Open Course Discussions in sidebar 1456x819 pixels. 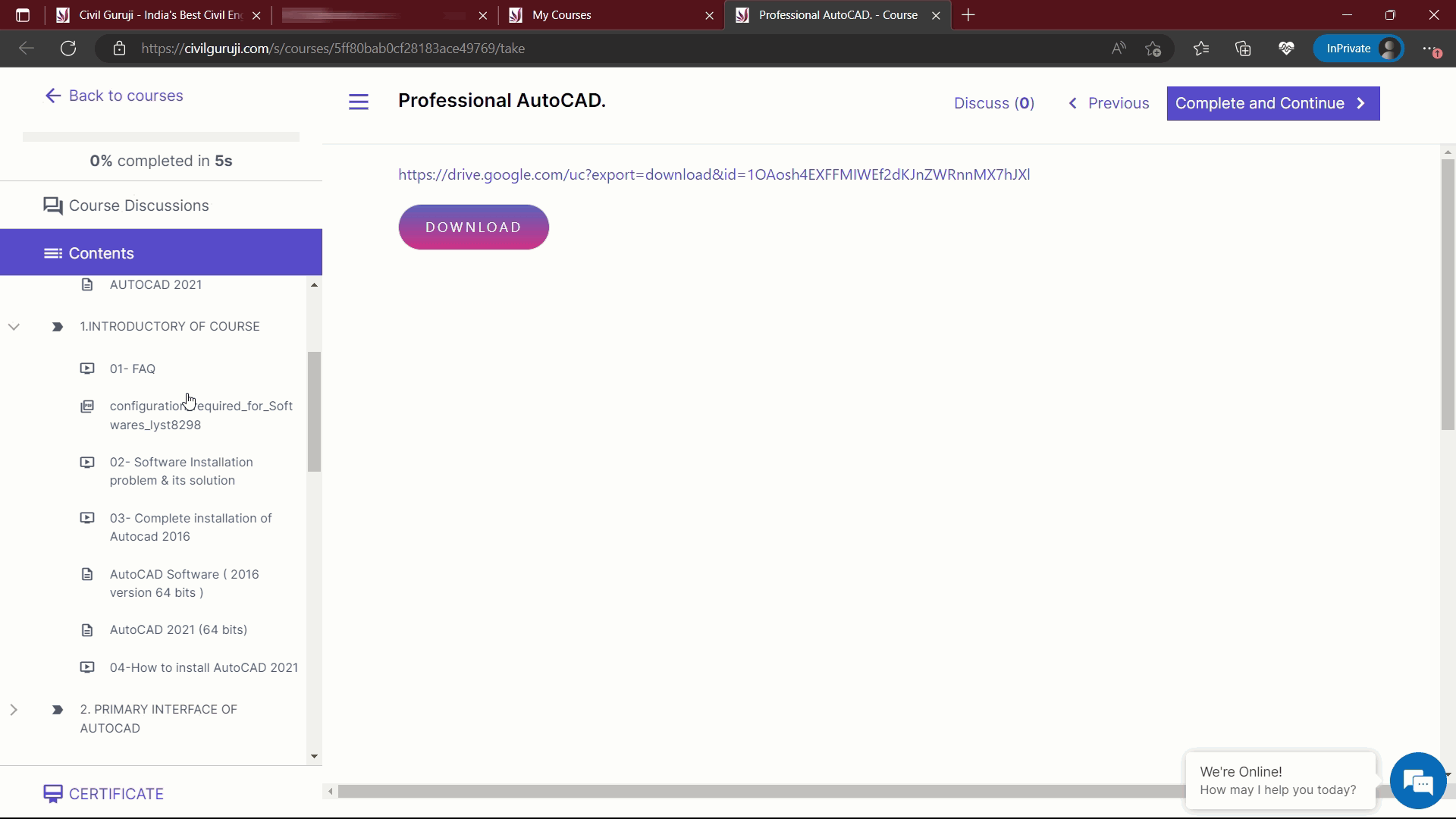[161, 206]
